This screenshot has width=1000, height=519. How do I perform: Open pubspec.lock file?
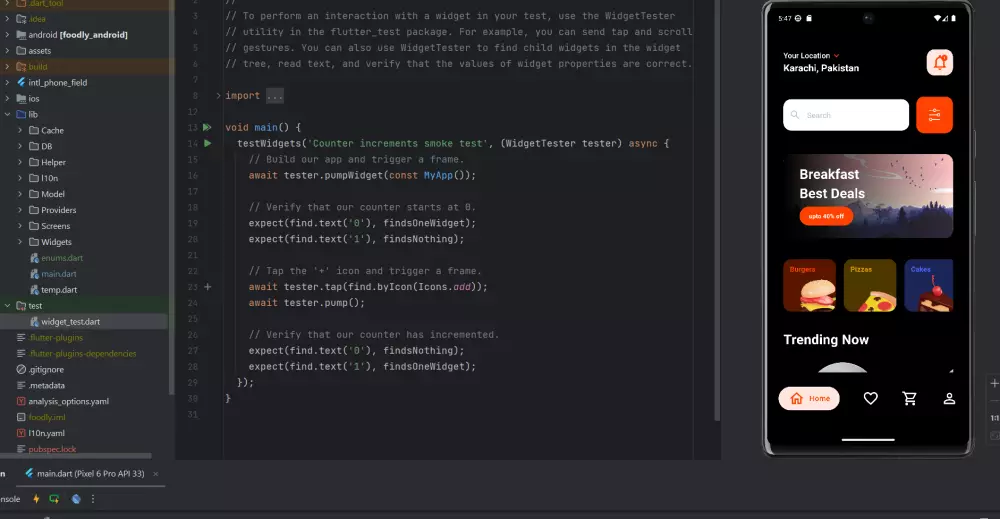pyautogui.click(x=52, y=449)
